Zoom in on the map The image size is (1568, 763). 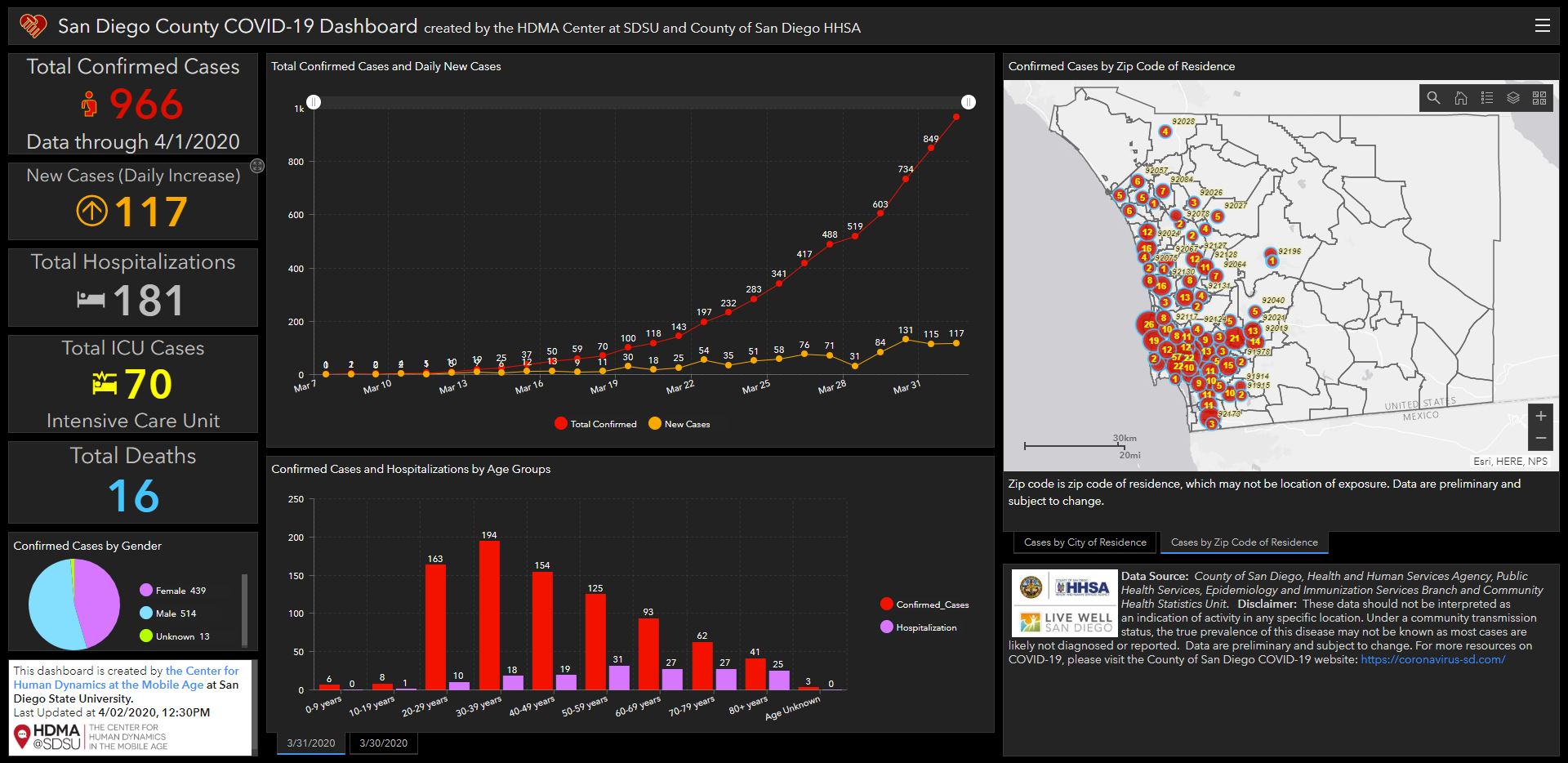point(1541,416)
